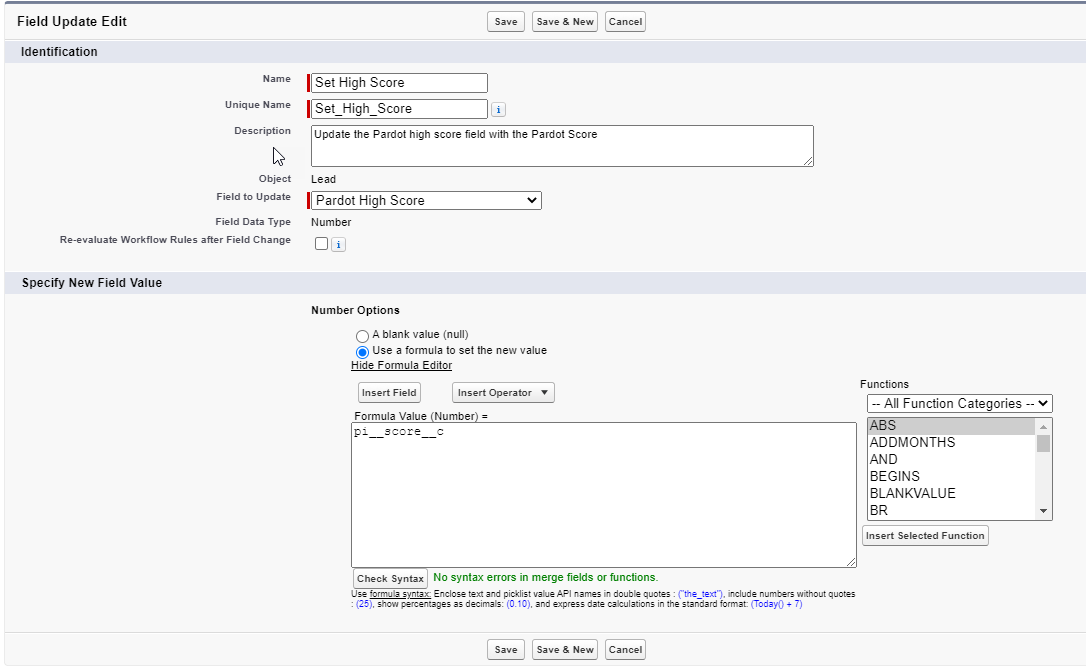The image size is (1086, 669).
Task: Click Insert Field button
Action: pyautogui.click(x=390, y=393)
